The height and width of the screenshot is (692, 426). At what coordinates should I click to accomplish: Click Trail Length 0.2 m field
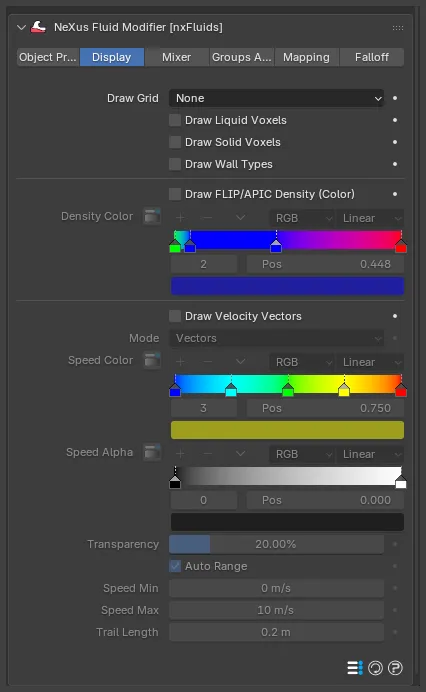276,632
